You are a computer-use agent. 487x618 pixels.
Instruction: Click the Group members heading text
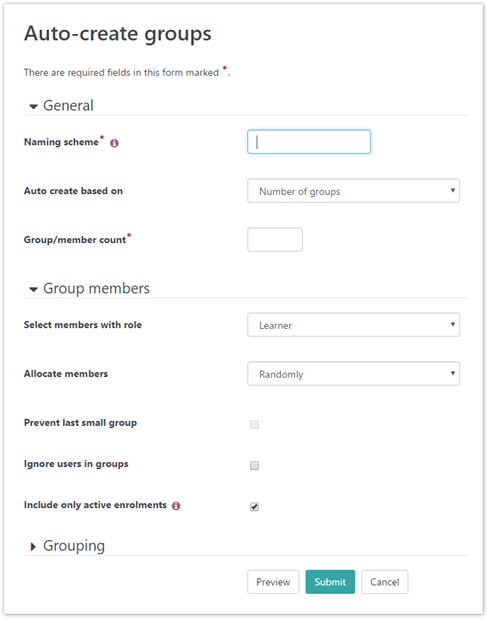tap(96, 289)
